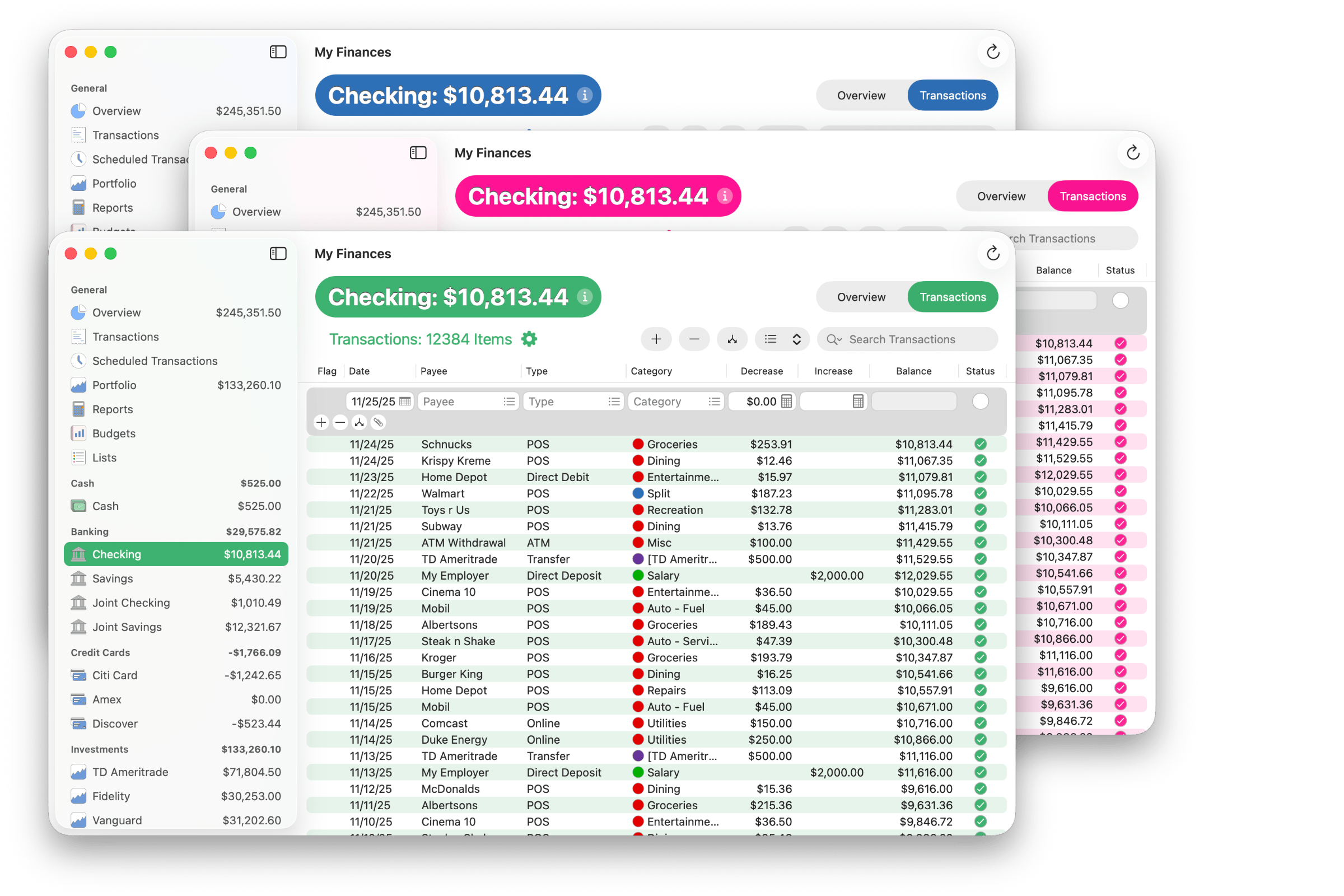Toggle the pink status check beside $11,067.35 balance

coord(1120,360)
